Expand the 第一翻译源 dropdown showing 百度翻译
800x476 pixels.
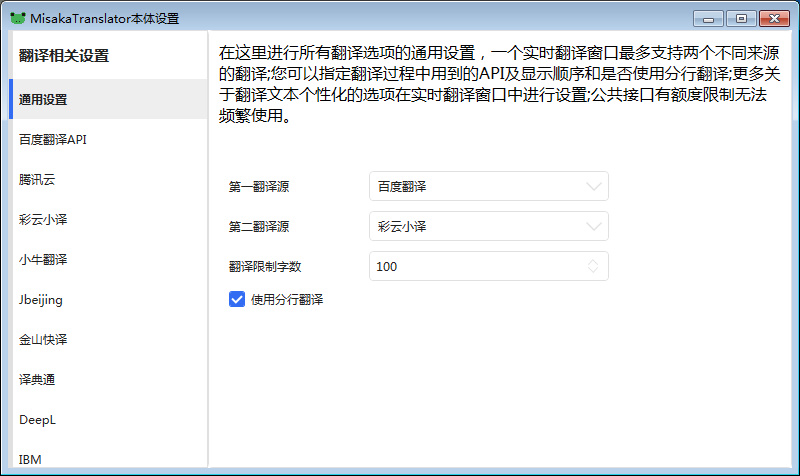tap(488, 186)
